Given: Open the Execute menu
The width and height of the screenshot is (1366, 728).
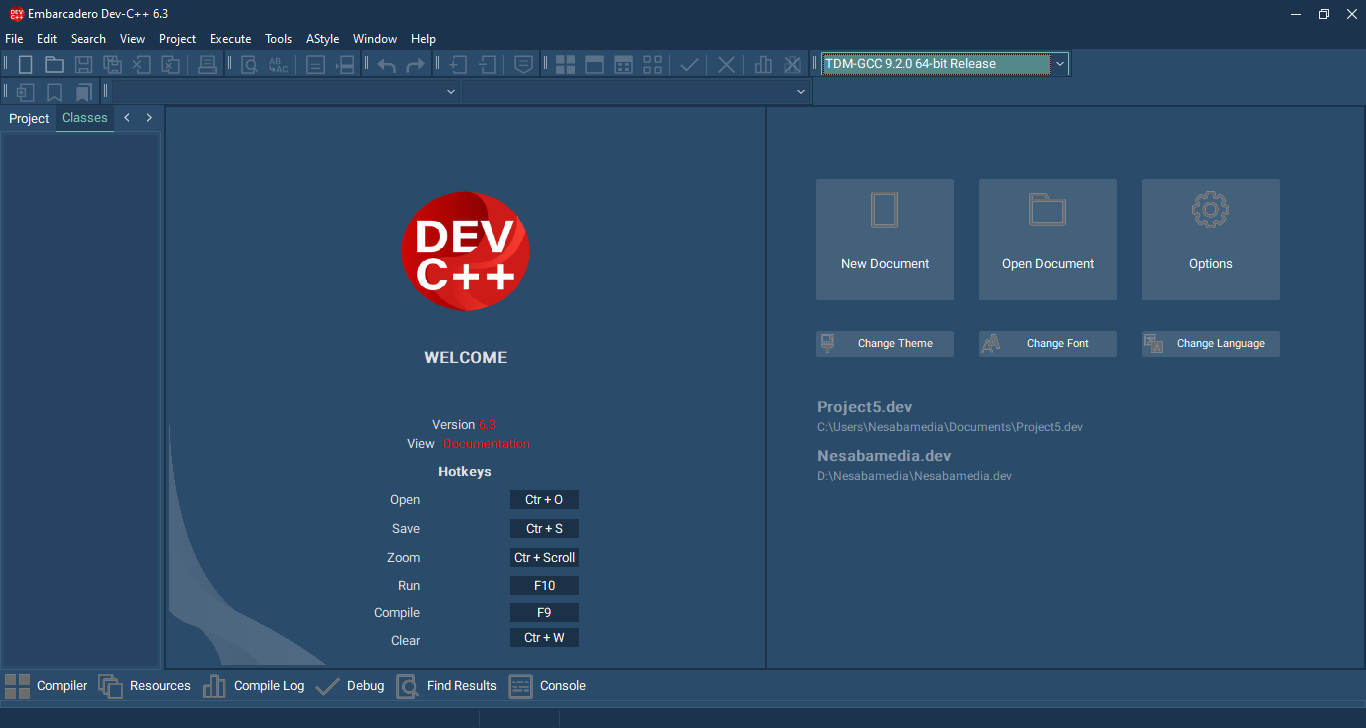Looking at the screenshot, I should point(230,39).
